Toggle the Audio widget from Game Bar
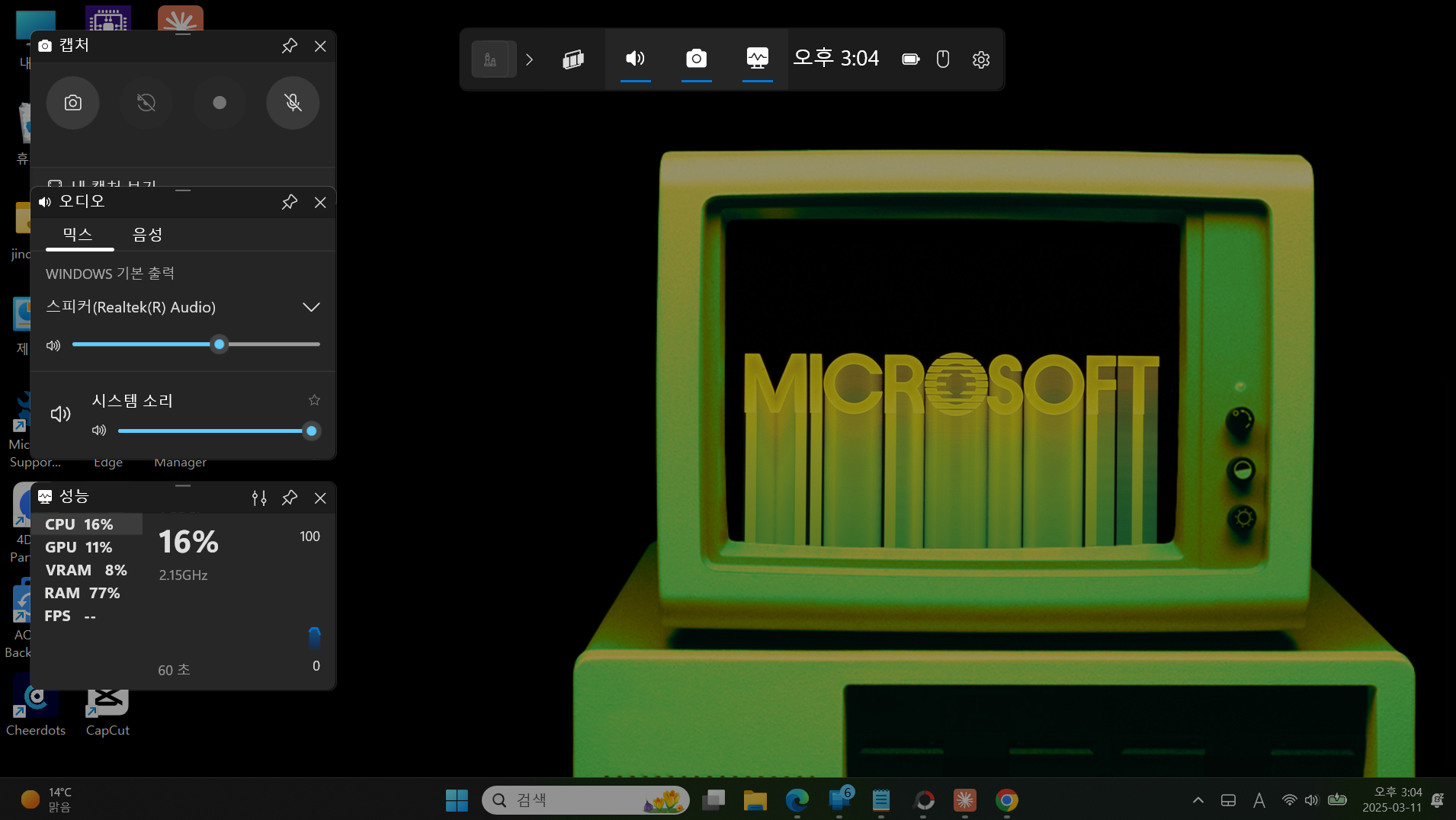 coord(635,59)
